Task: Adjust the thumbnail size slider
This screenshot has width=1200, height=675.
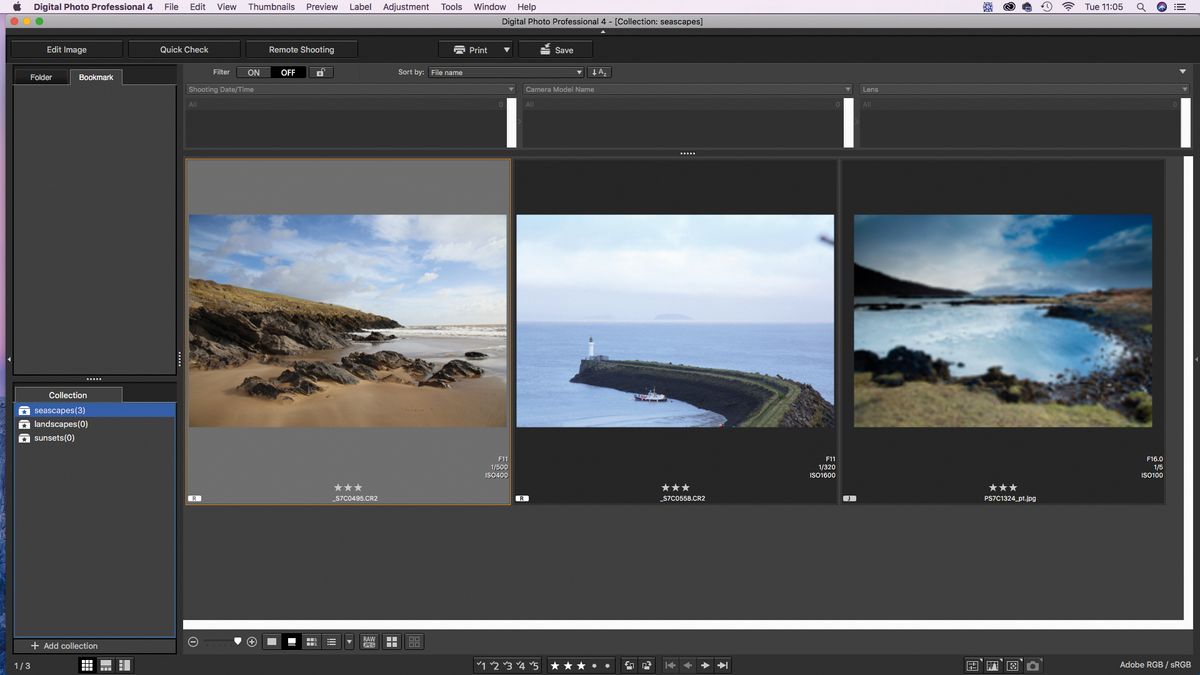Action: coord(222,642)
